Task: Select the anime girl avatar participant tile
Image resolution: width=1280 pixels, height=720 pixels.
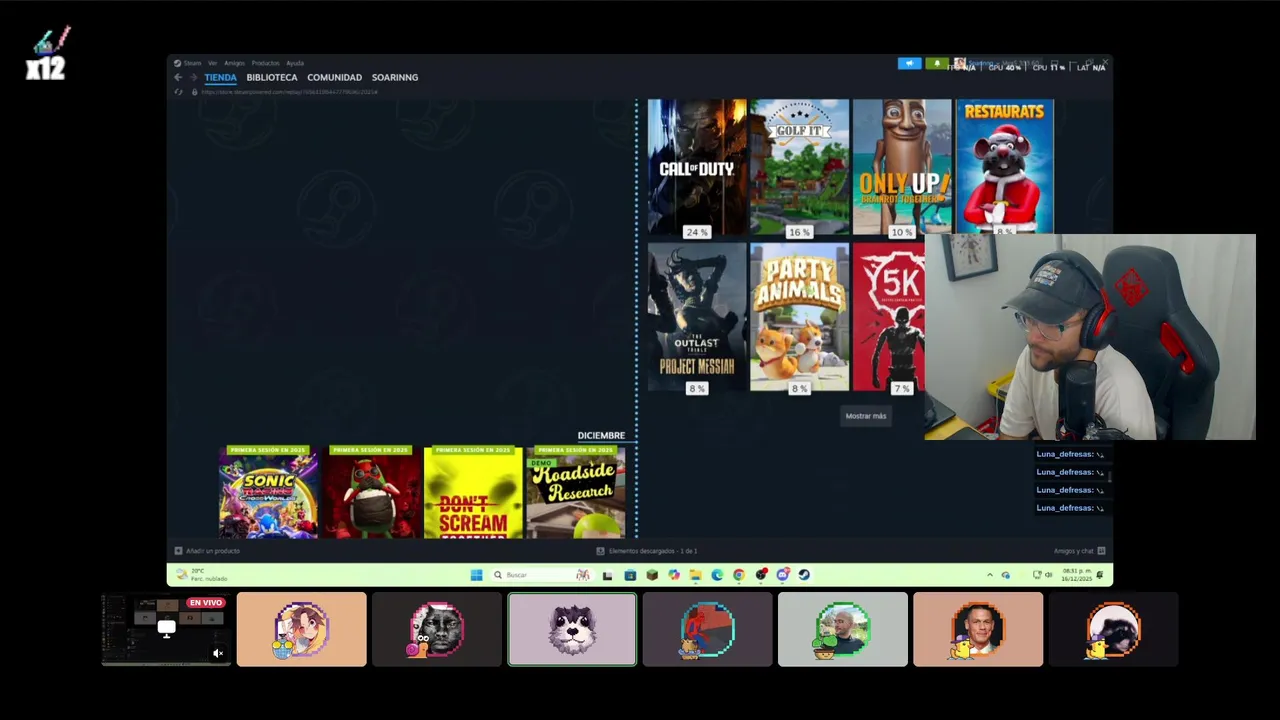Action: pos(302,630)
